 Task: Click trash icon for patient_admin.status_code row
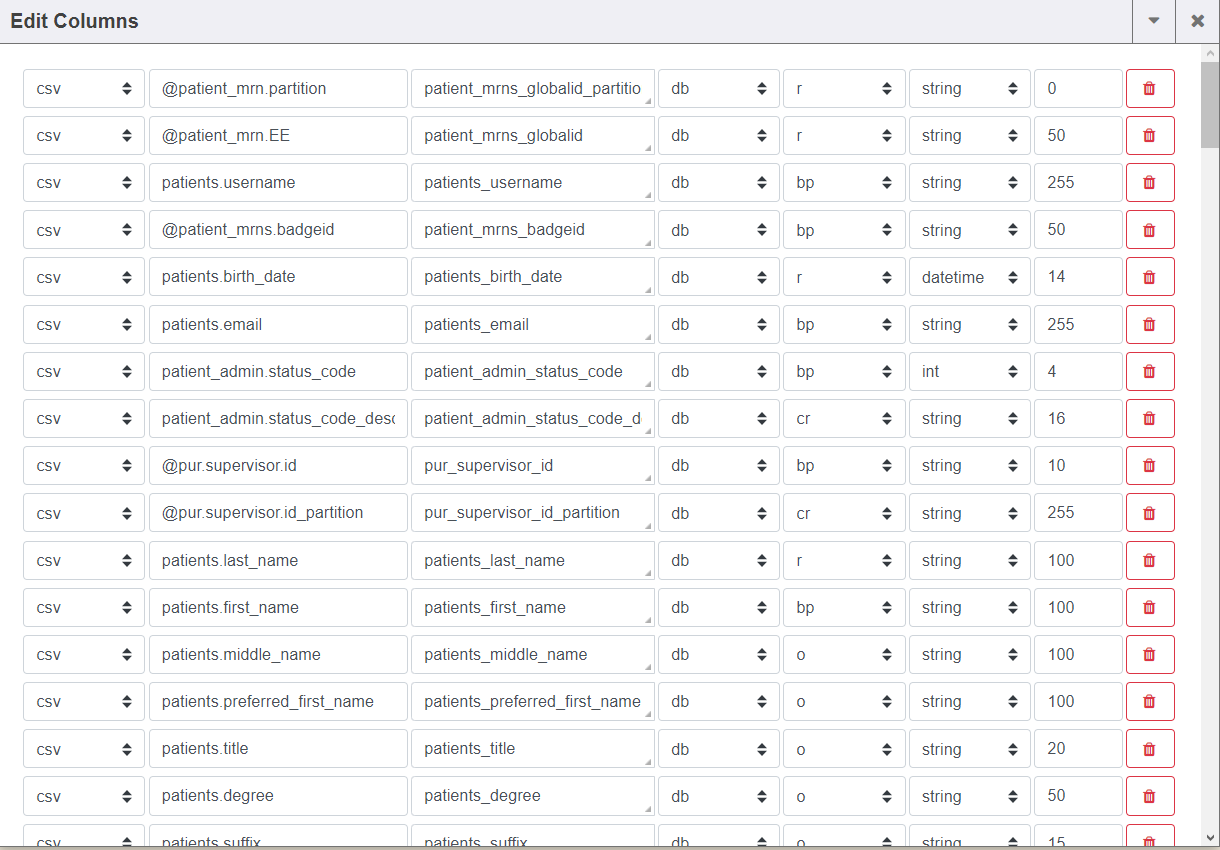[1149, 371]
